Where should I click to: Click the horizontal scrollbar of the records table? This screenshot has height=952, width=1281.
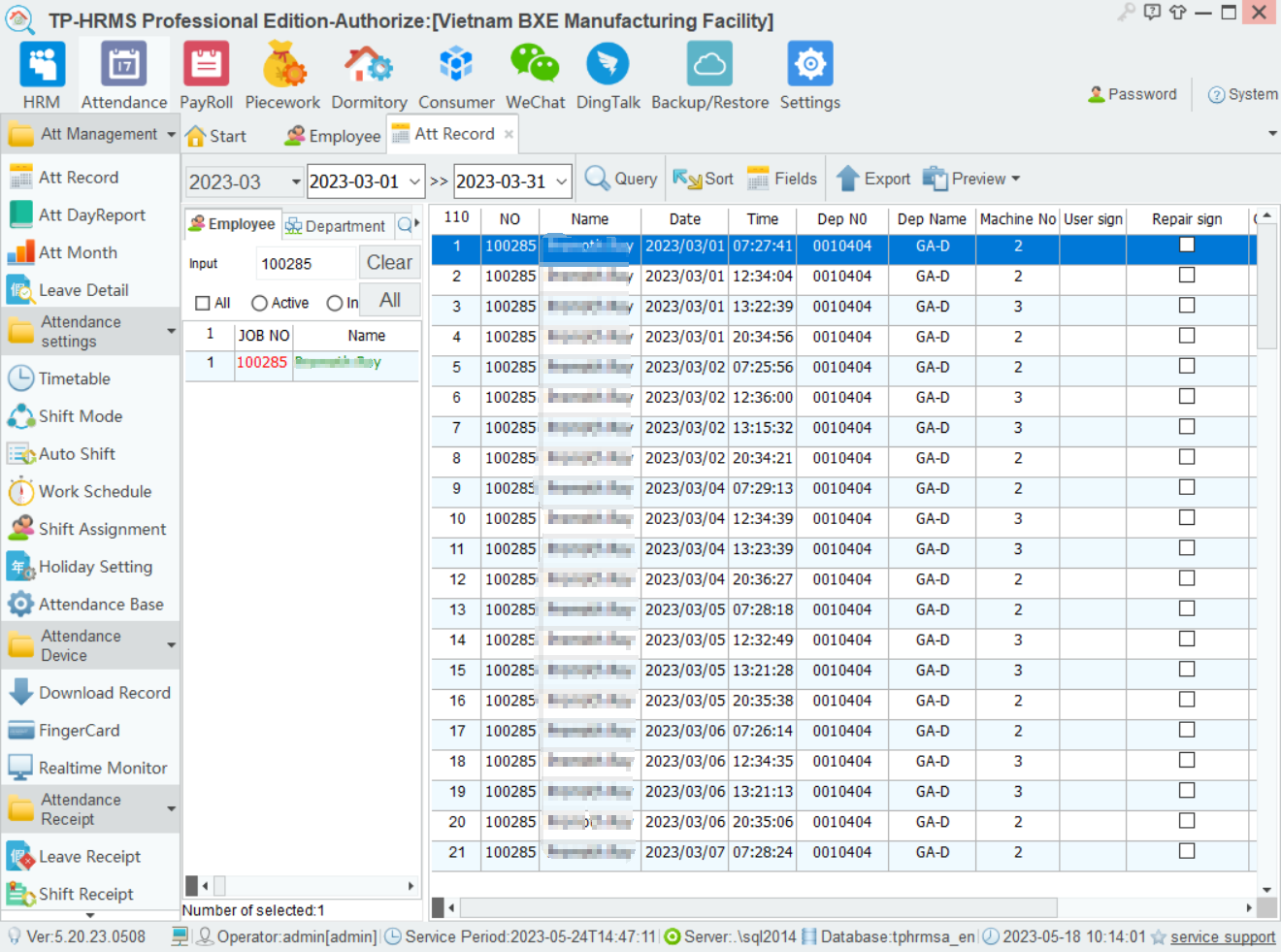coord(759,907)
